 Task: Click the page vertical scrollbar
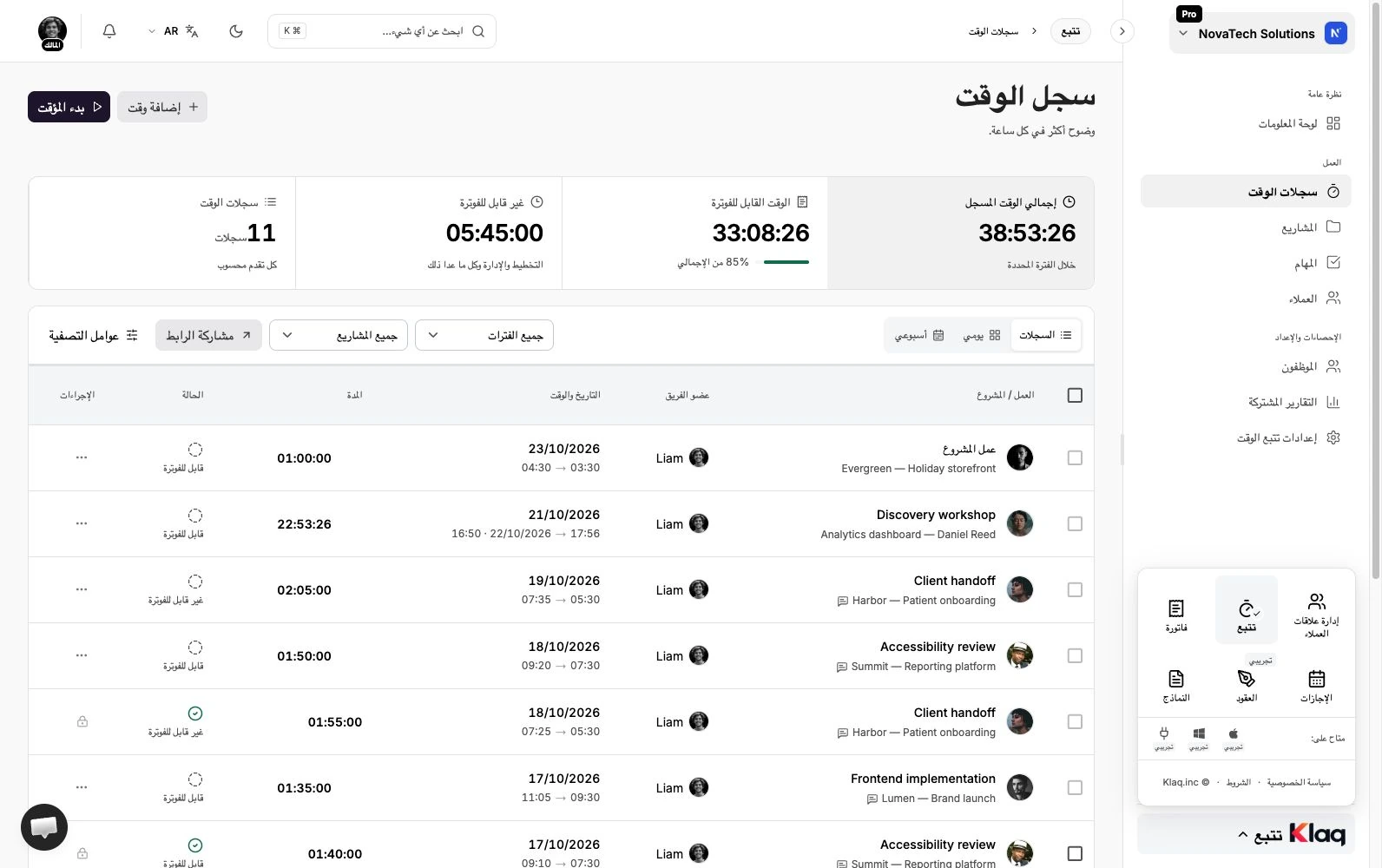[1375, 290]
